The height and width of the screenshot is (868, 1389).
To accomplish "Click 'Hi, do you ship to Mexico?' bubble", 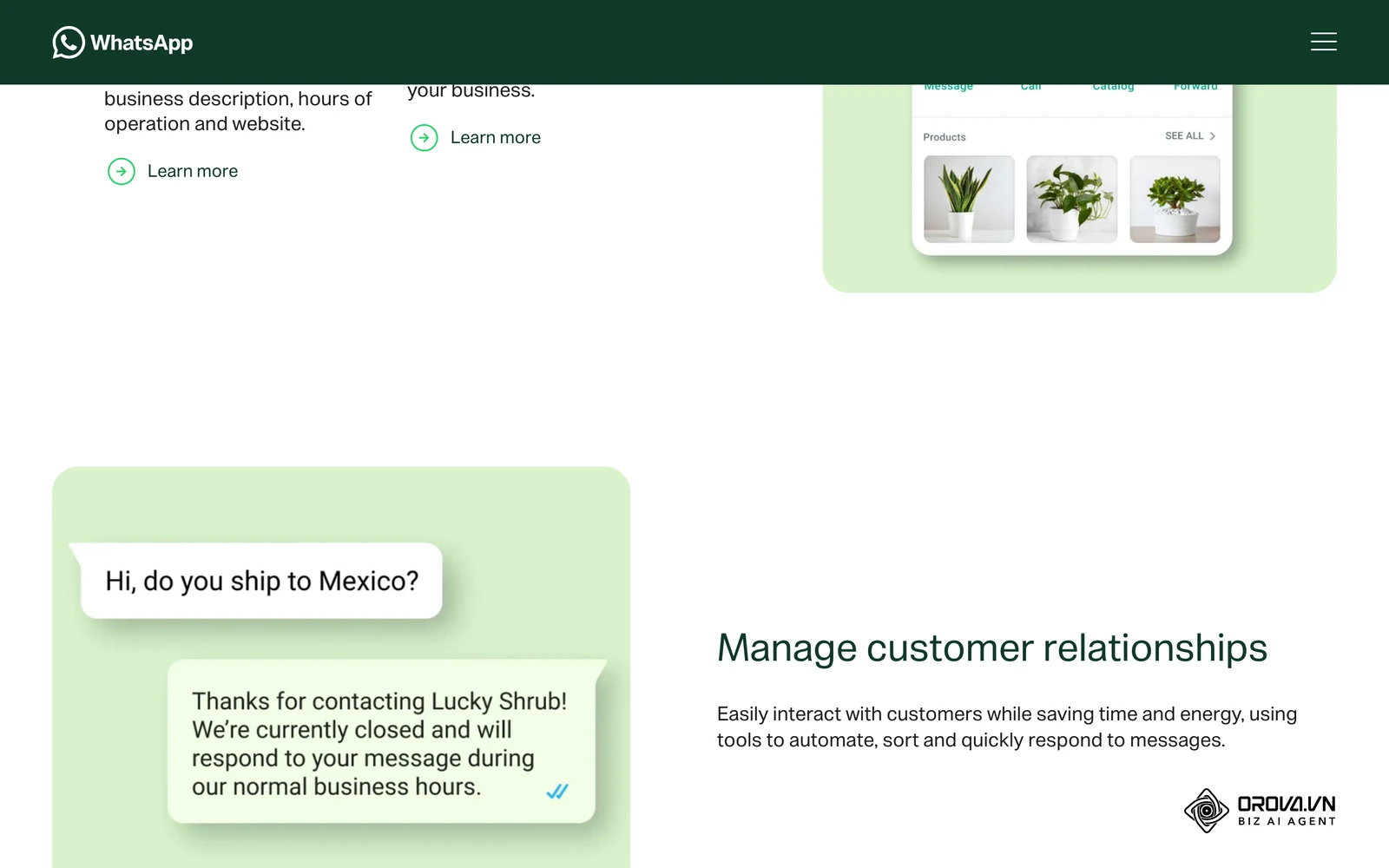I will [261, 581].
